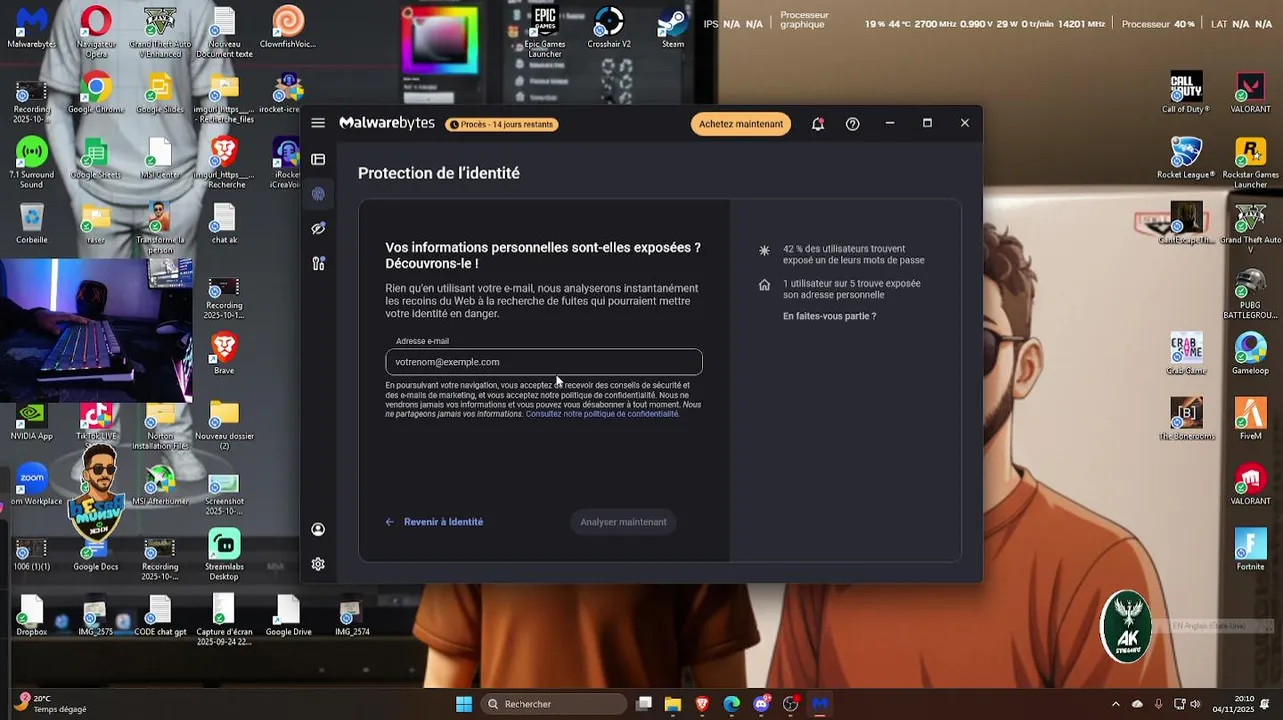Open File Explorer from the taskbar
This screenshot has width=1283, height=720.
pos(673,704)
